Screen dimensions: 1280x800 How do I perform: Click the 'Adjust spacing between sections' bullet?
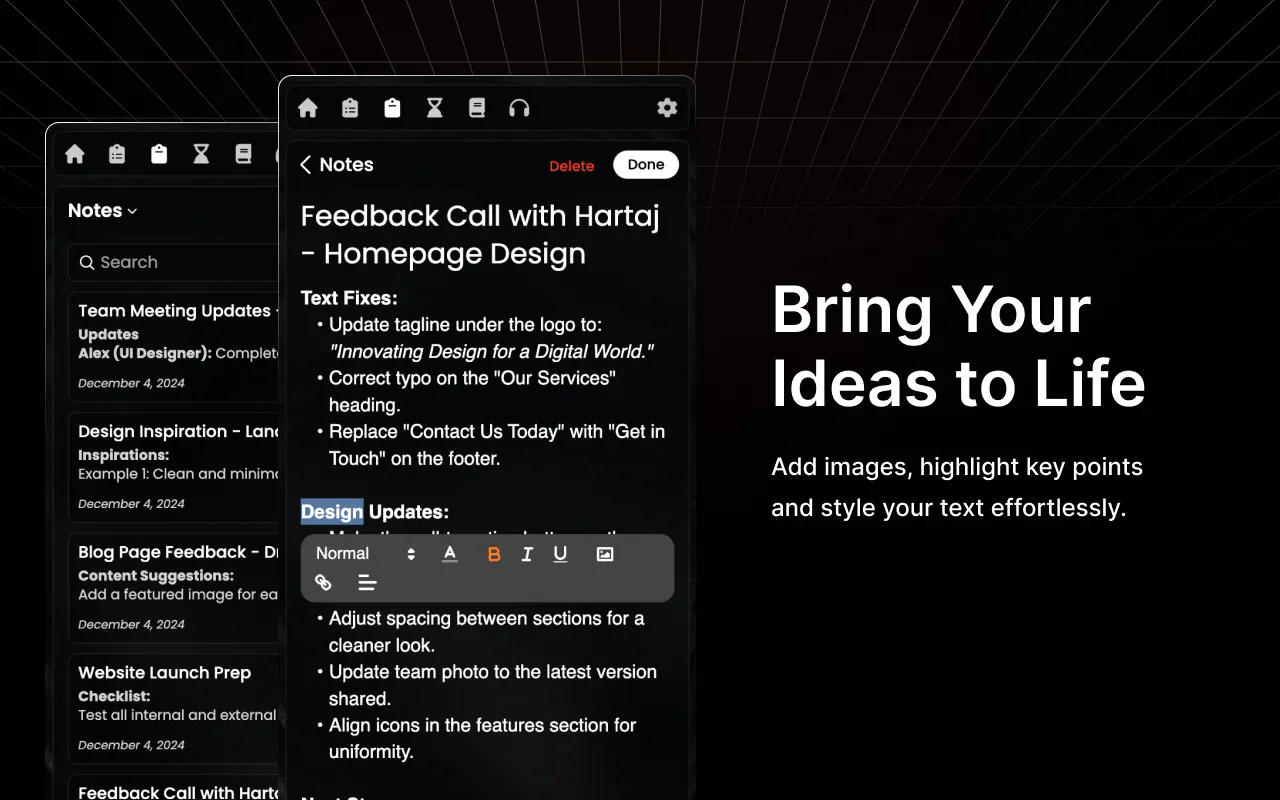[486, 632]
